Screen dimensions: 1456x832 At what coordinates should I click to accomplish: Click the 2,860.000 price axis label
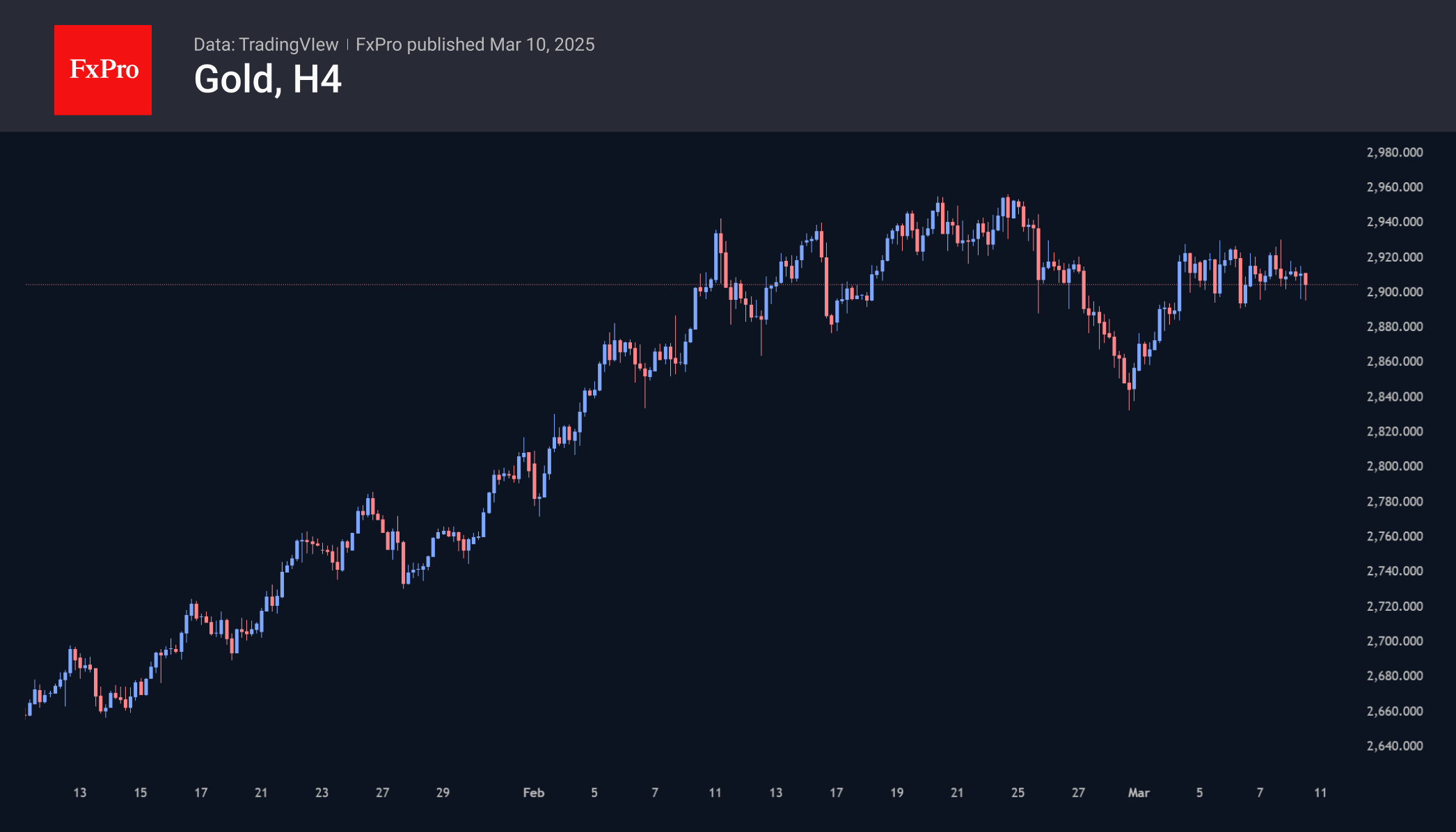[1395, 361]
